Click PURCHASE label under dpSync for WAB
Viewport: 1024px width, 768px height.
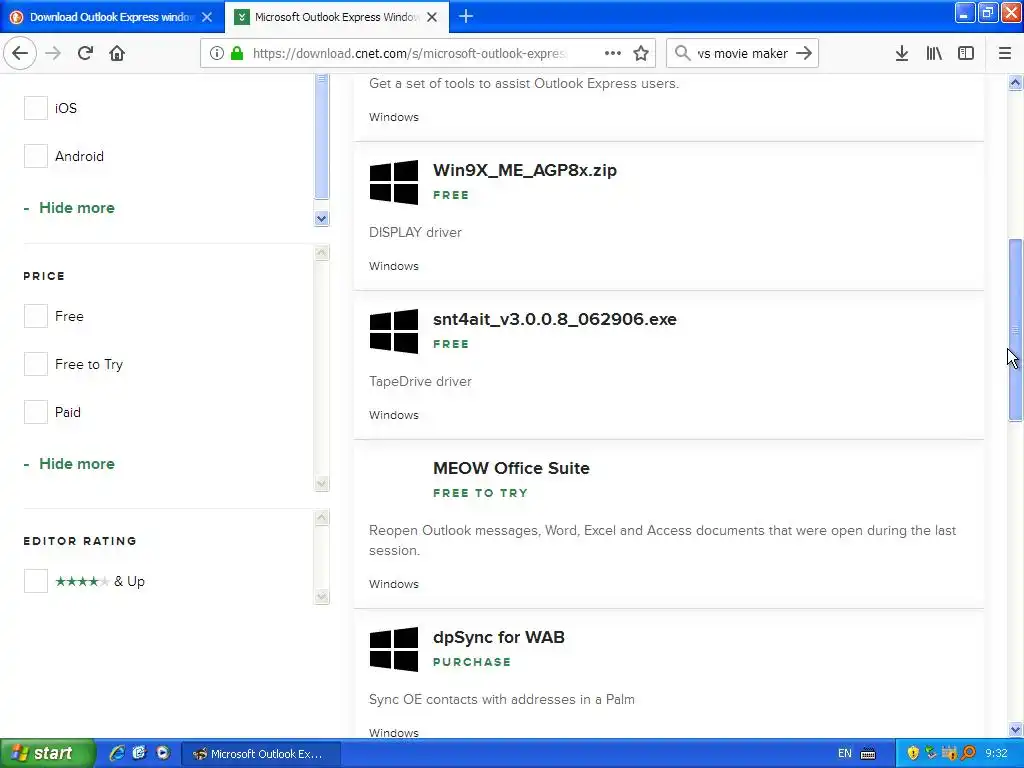pos(472,662)
